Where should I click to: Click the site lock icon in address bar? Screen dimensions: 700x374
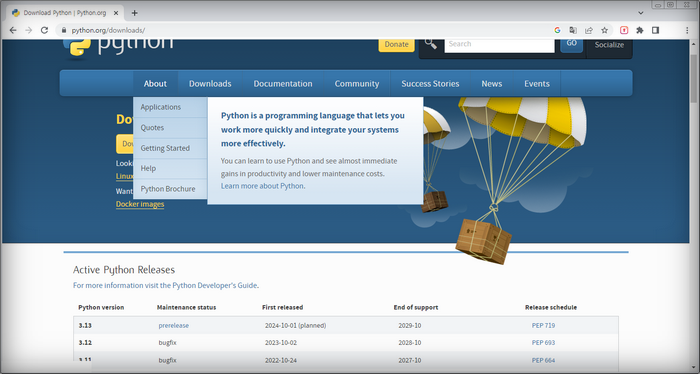64,30
